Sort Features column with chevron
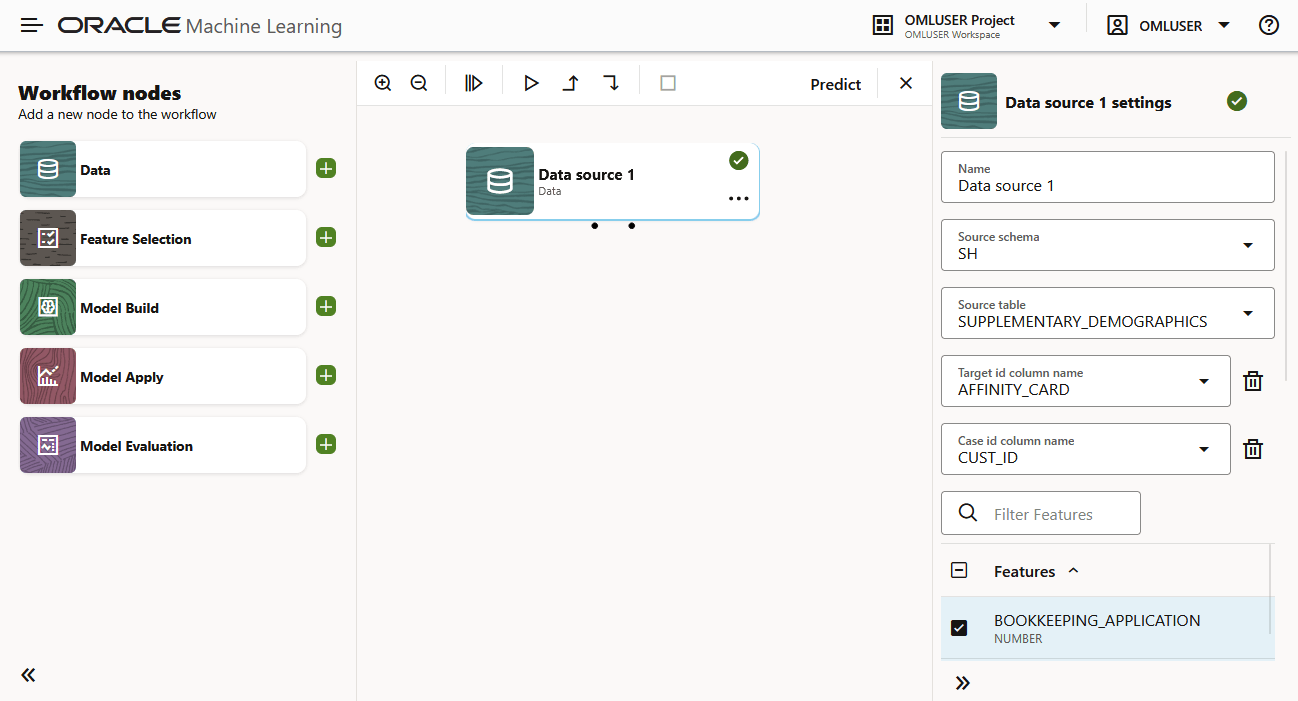 [x=1073, y=571]
